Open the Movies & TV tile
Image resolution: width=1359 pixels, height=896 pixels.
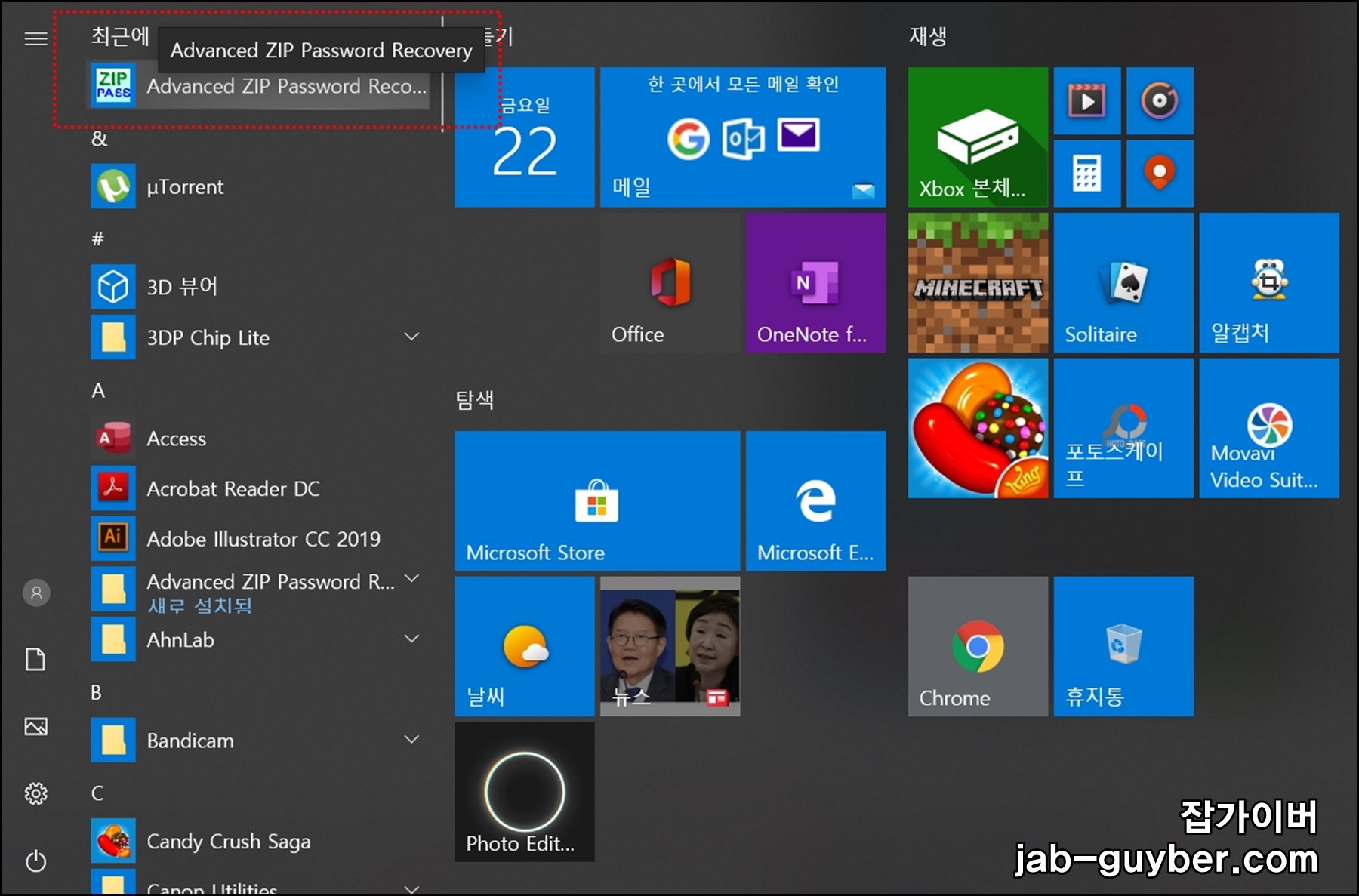pos(1086,101)
